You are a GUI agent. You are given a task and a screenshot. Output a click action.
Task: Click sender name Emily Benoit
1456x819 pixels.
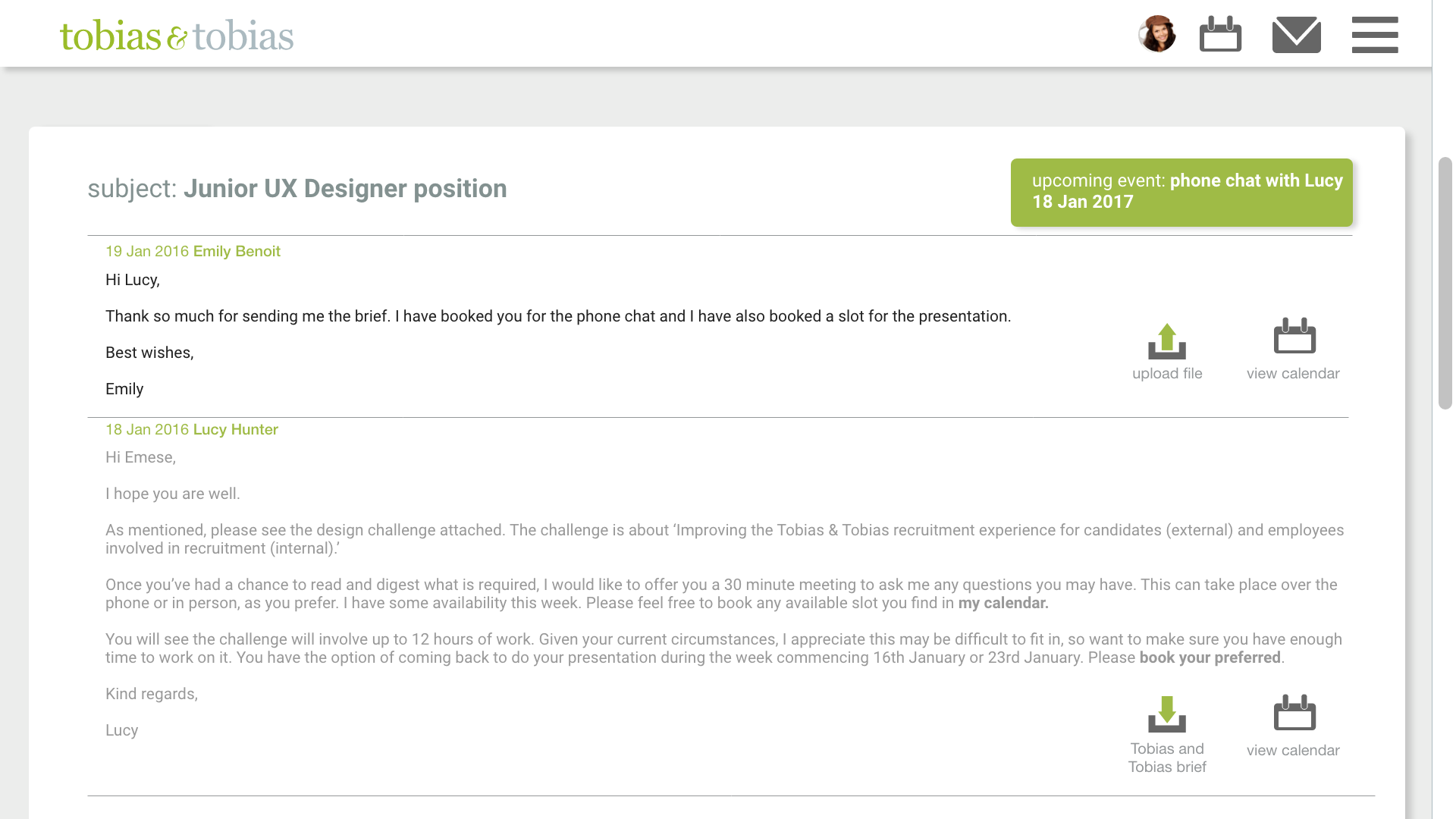237,251
